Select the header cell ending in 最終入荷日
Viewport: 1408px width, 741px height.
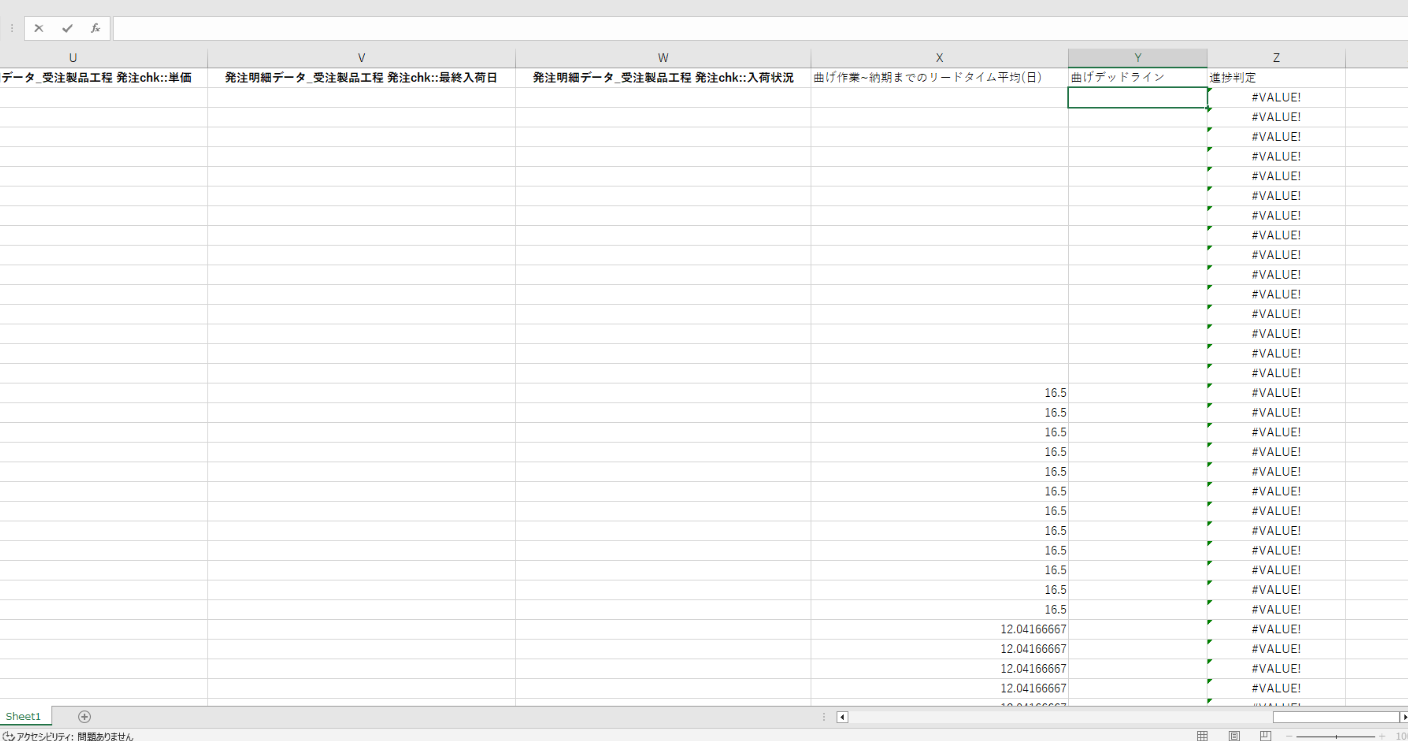[361, 77]
